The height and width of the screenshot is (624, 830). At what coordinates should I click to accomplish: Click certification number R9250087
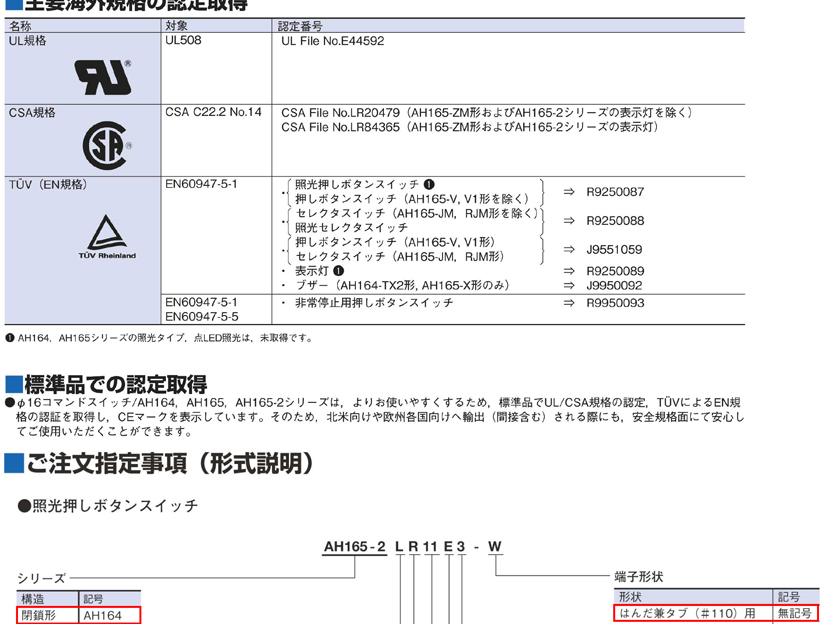click(615, 192)
